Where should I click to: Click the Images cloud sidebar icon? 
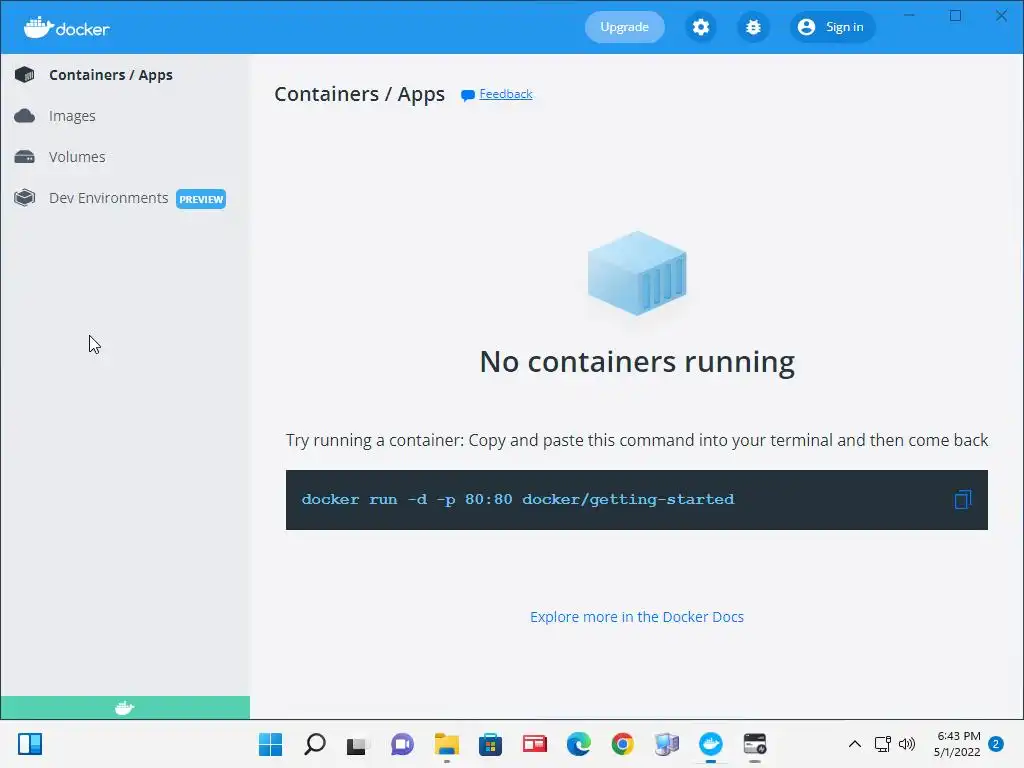pyautogui.click(x=25, y=116)
